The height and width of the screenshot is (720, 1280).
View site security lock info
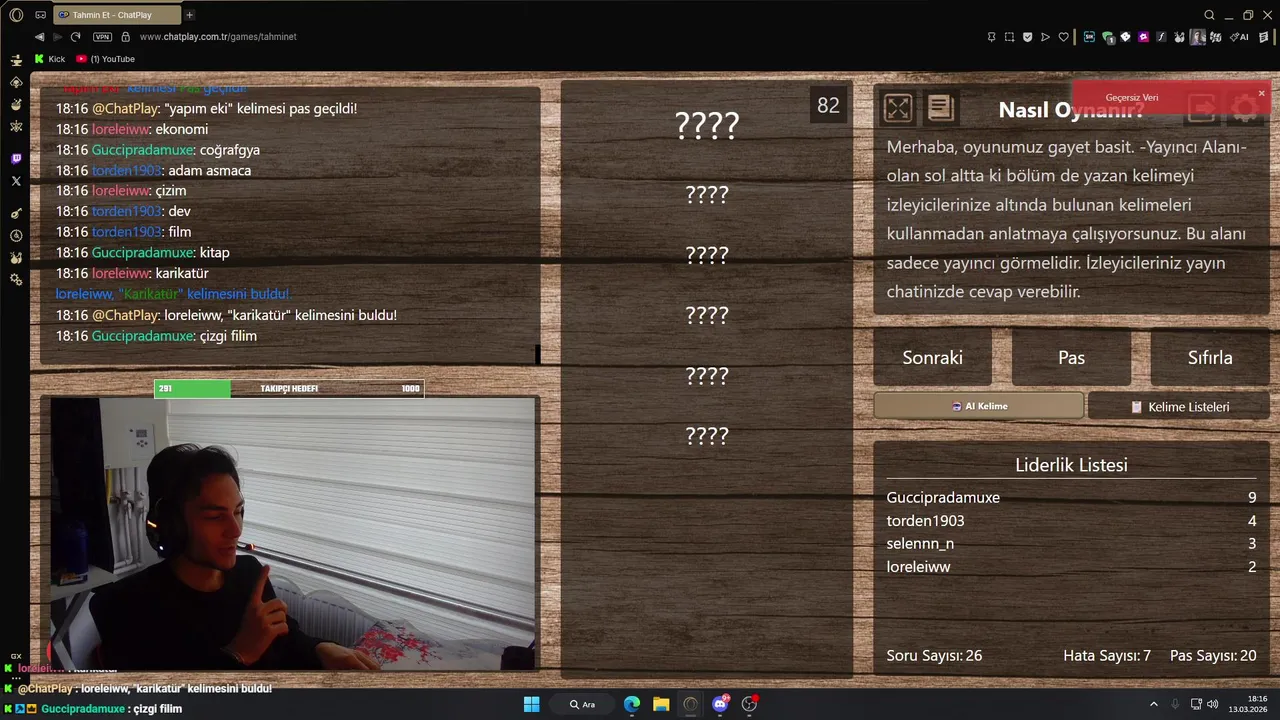pyautogui.click(x=125, y=37)
